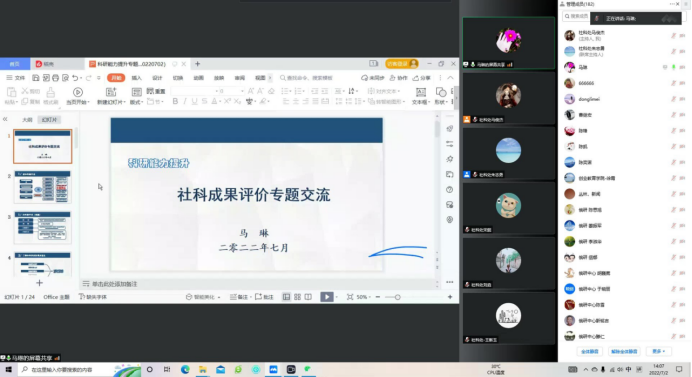Viewport: 692px width, 377px height.
Task: Click the print icon in WPS toolbar
Action: pyautogui.click(x=56, y=78)
